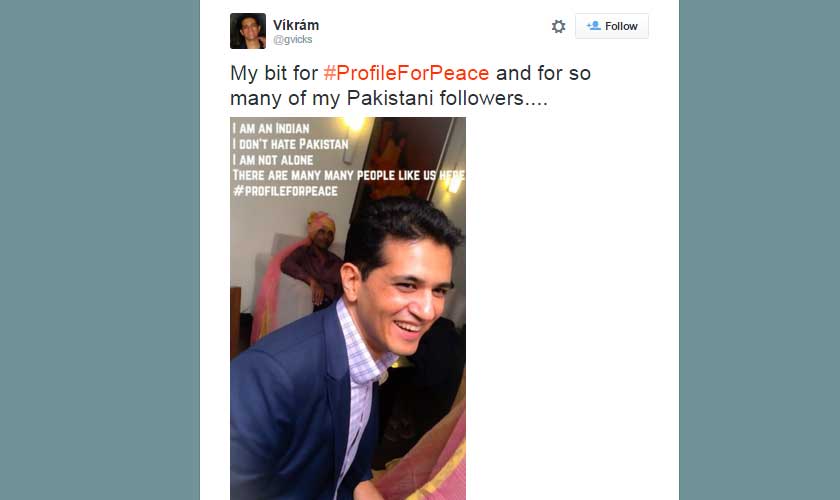Open the gear settings menu on tweet

pos(558,27)
